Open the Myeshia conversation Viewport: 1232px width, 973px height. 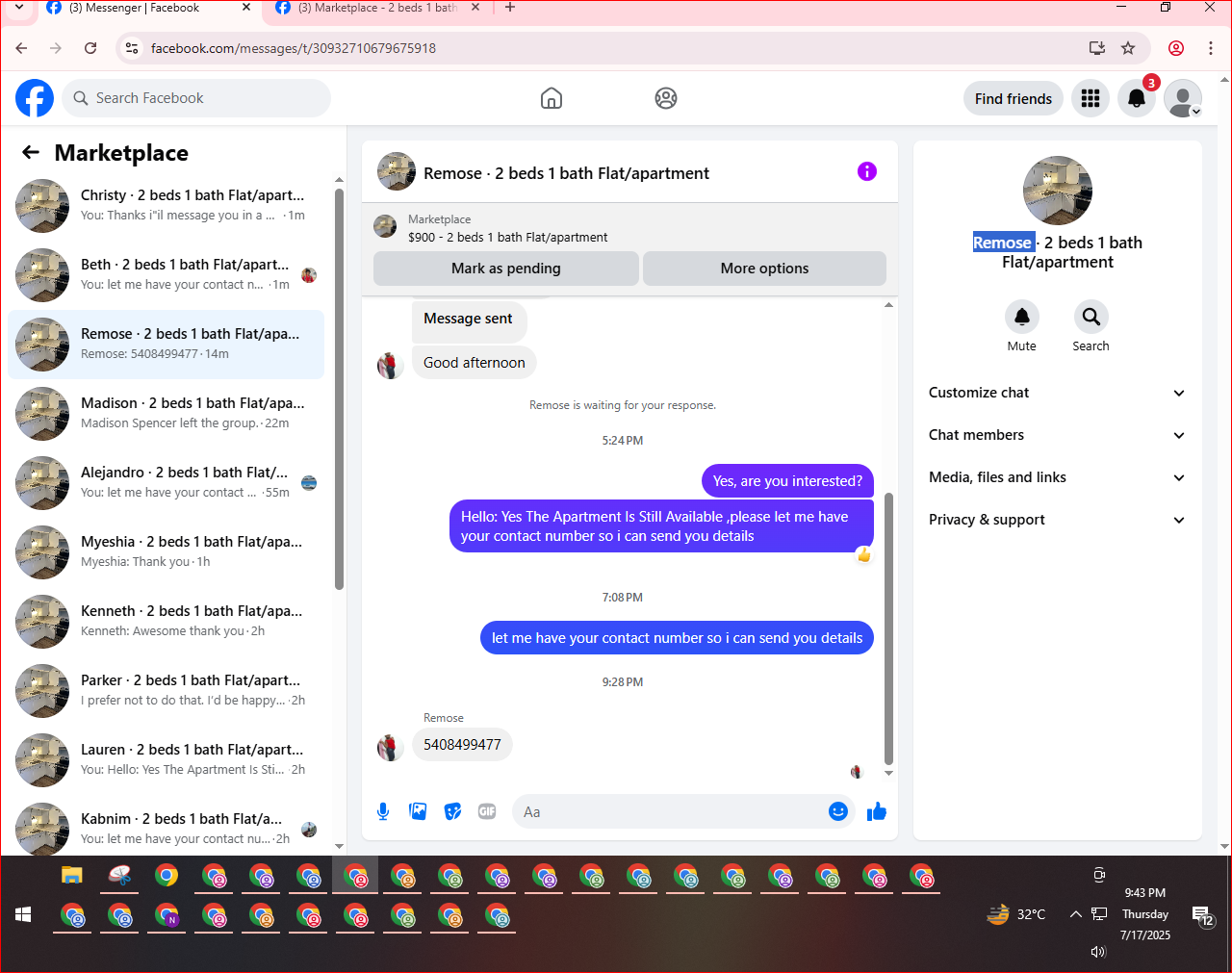pos(166,552)
